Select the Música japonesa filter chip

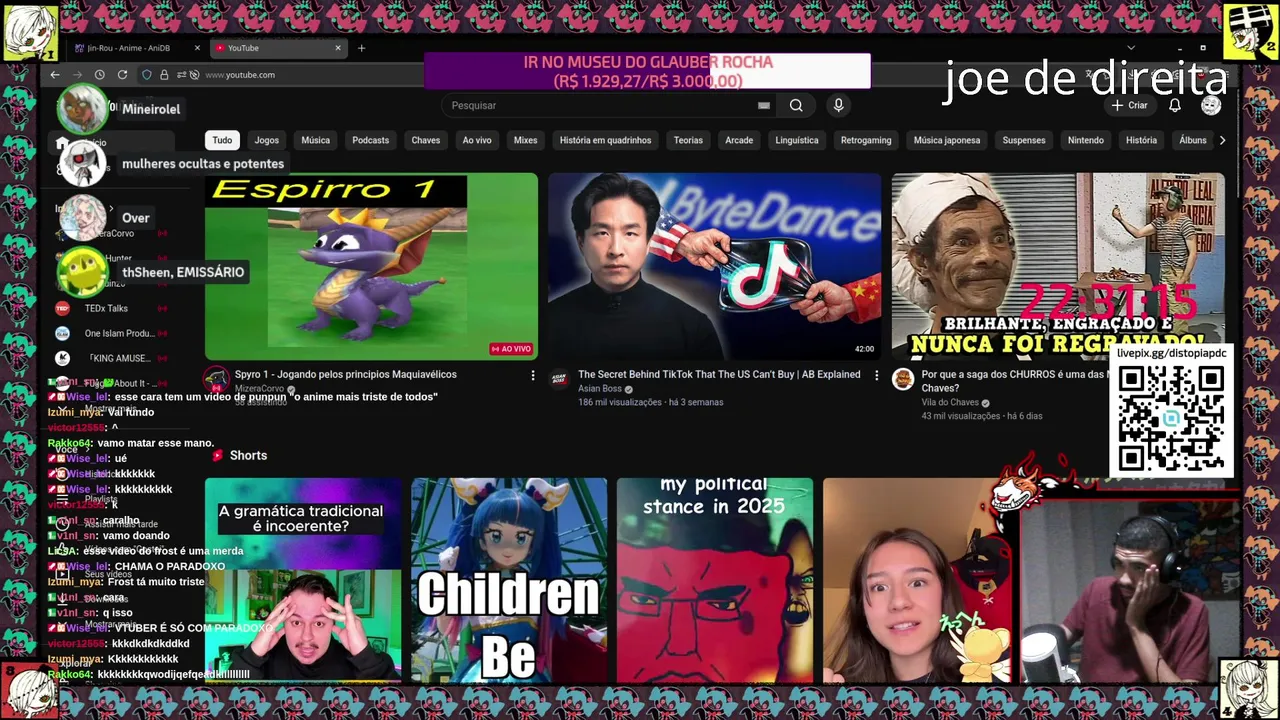coord(947,140)
